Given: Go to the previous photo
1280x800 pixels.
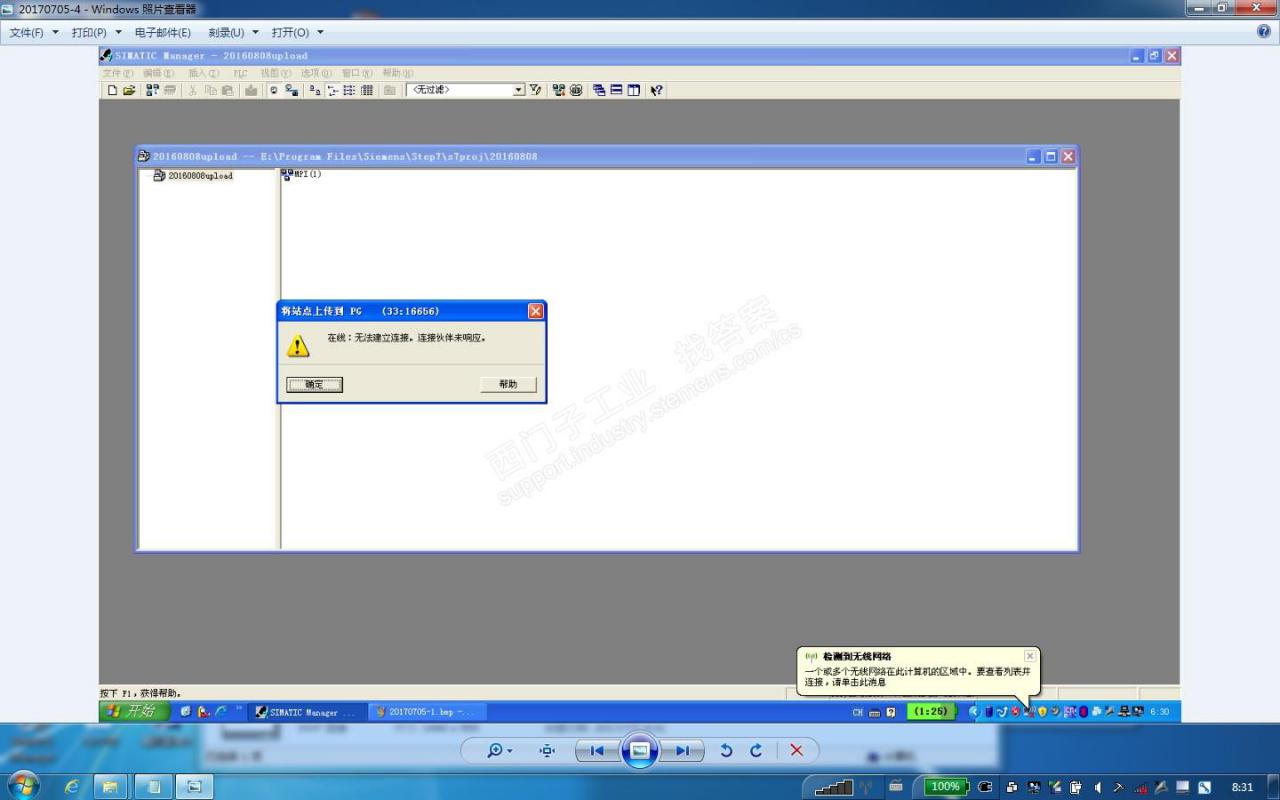Looking at the screenshot, I should (597, 750).
